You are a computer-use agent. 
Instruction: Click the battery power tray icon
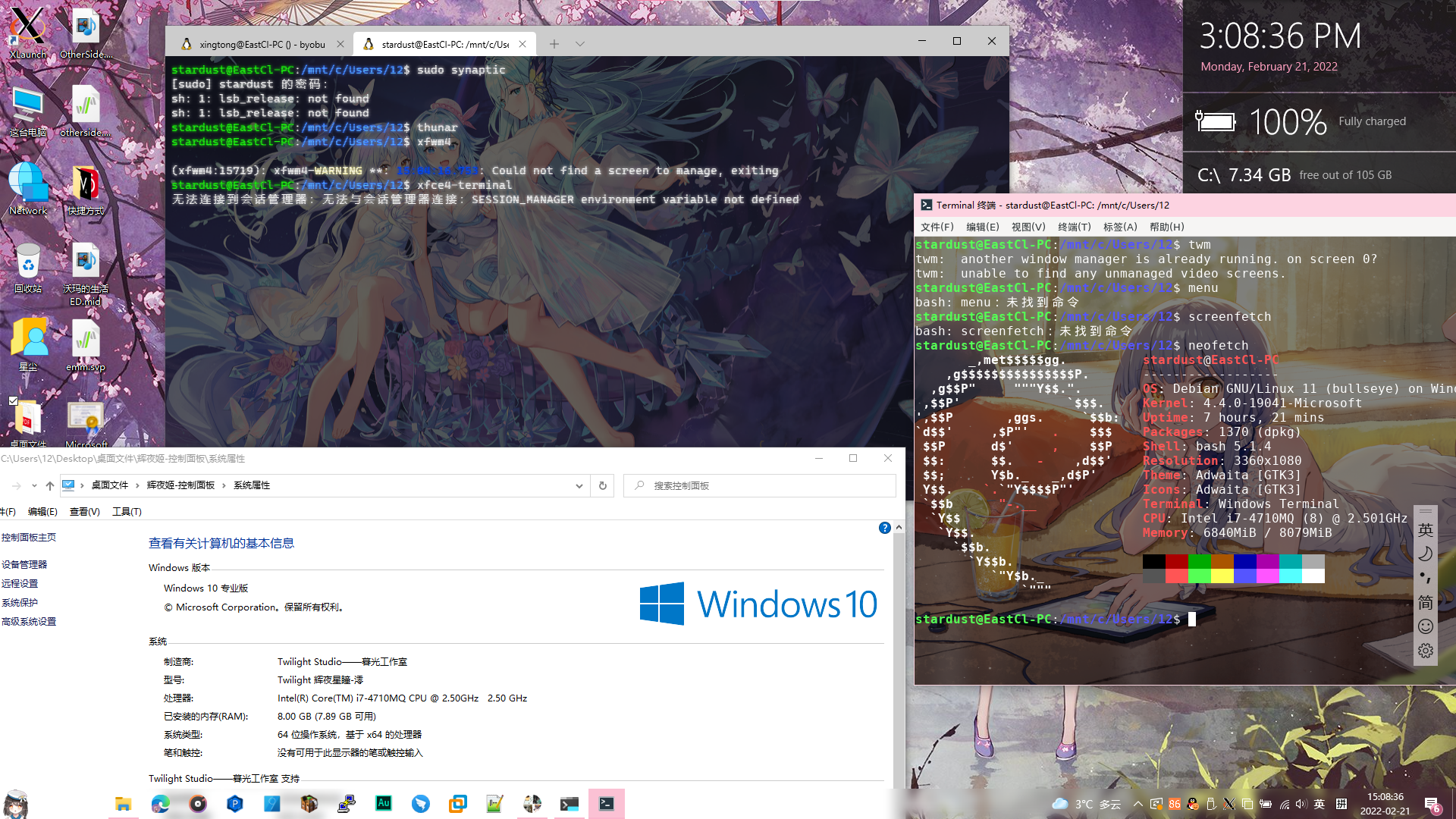[x=1266, y=804]
